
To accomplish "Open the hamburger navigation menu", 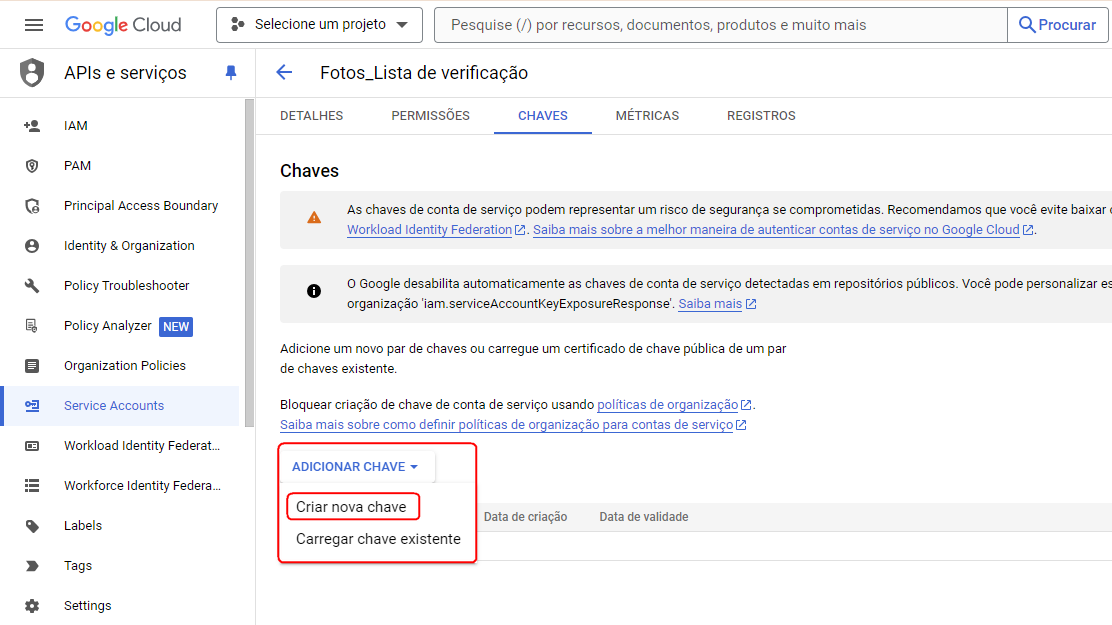I will (33, 25).
